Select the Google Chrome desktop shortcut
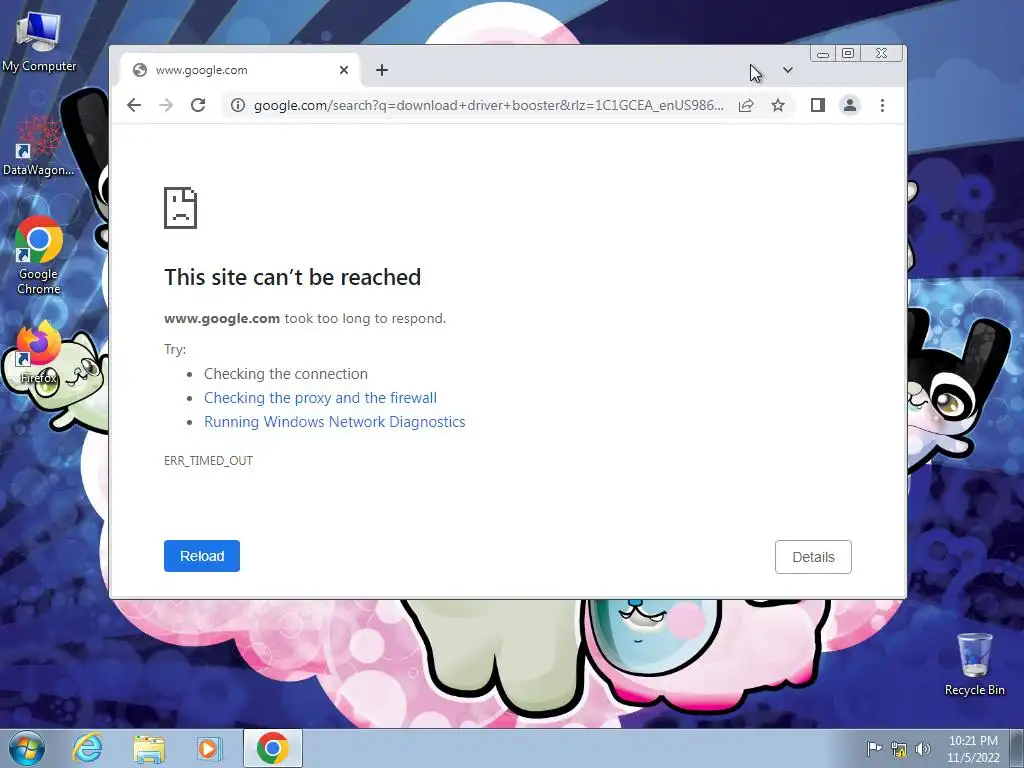 (x=39, y=255)
